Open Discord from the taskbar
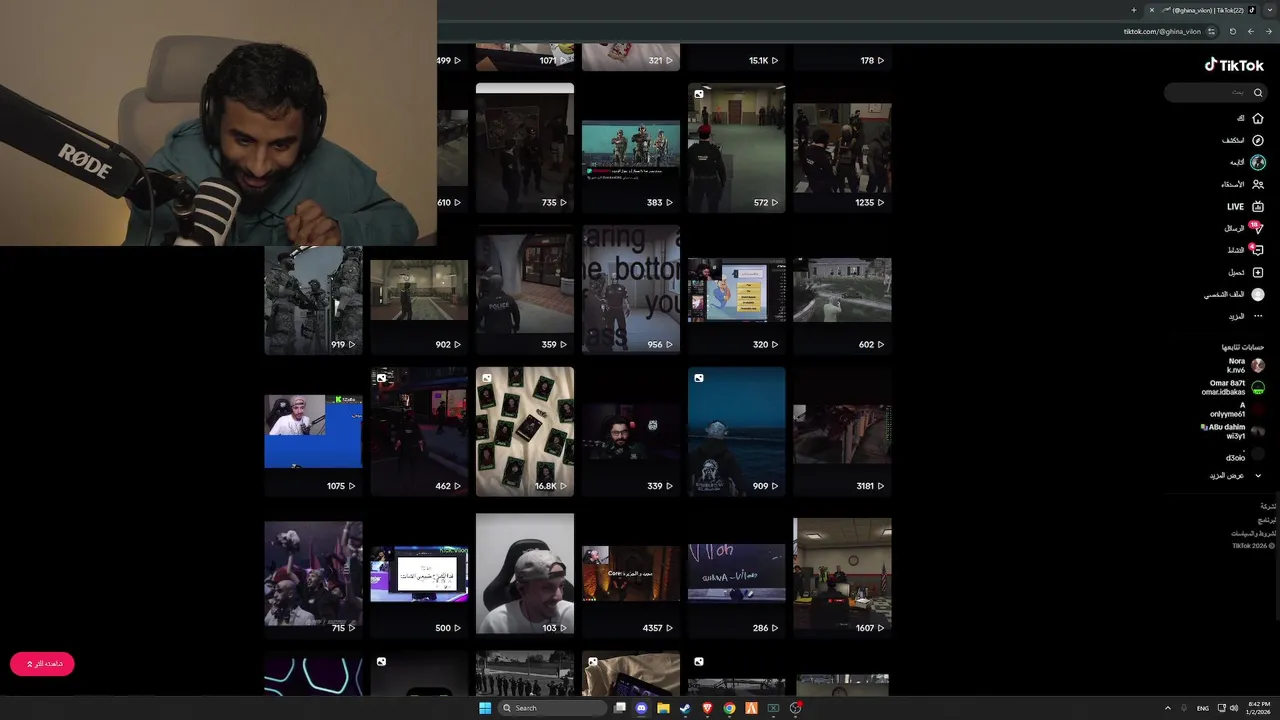 coord(641,708)
